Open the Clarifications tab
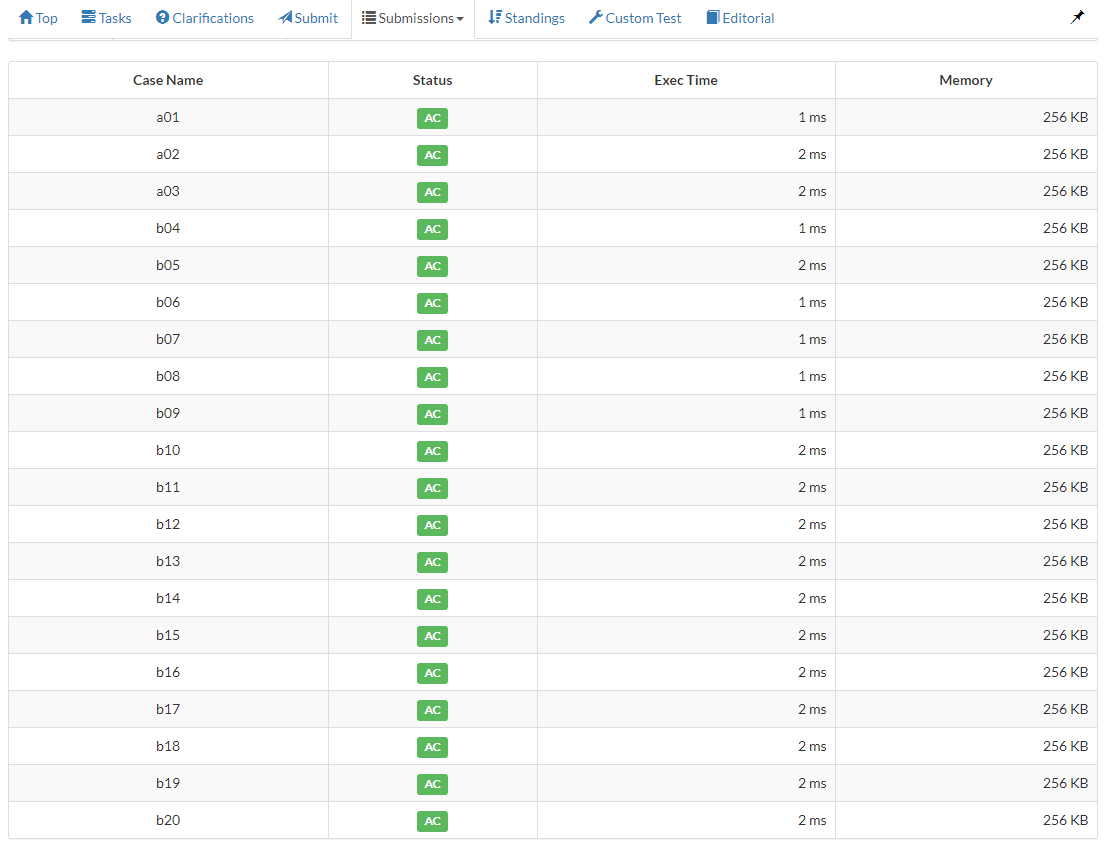Image resolution: width=1107 pixels, height=848 pixels. pyautogui.click(x=205, y=18)
